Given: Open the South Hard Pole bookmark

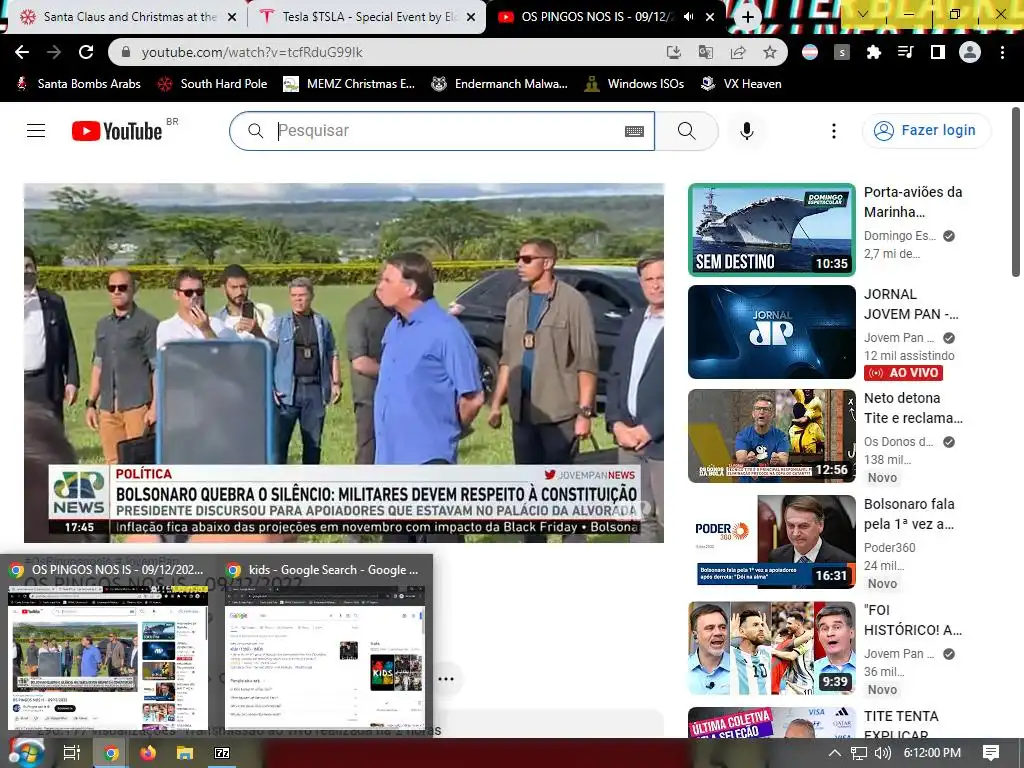Looking at the screenshot, I should (212, 84).
